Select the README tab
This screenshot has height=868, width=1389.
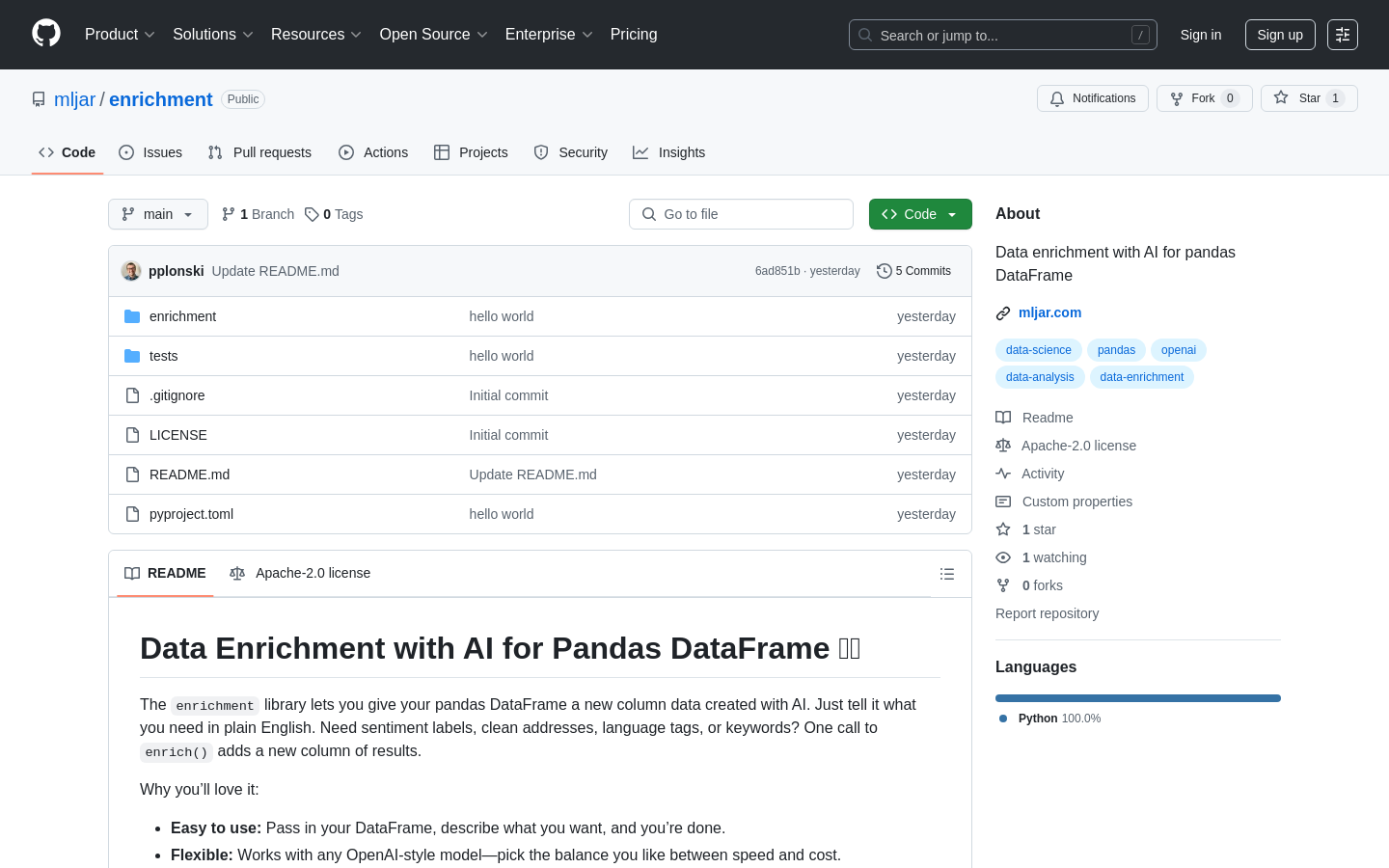pos(165,573)
